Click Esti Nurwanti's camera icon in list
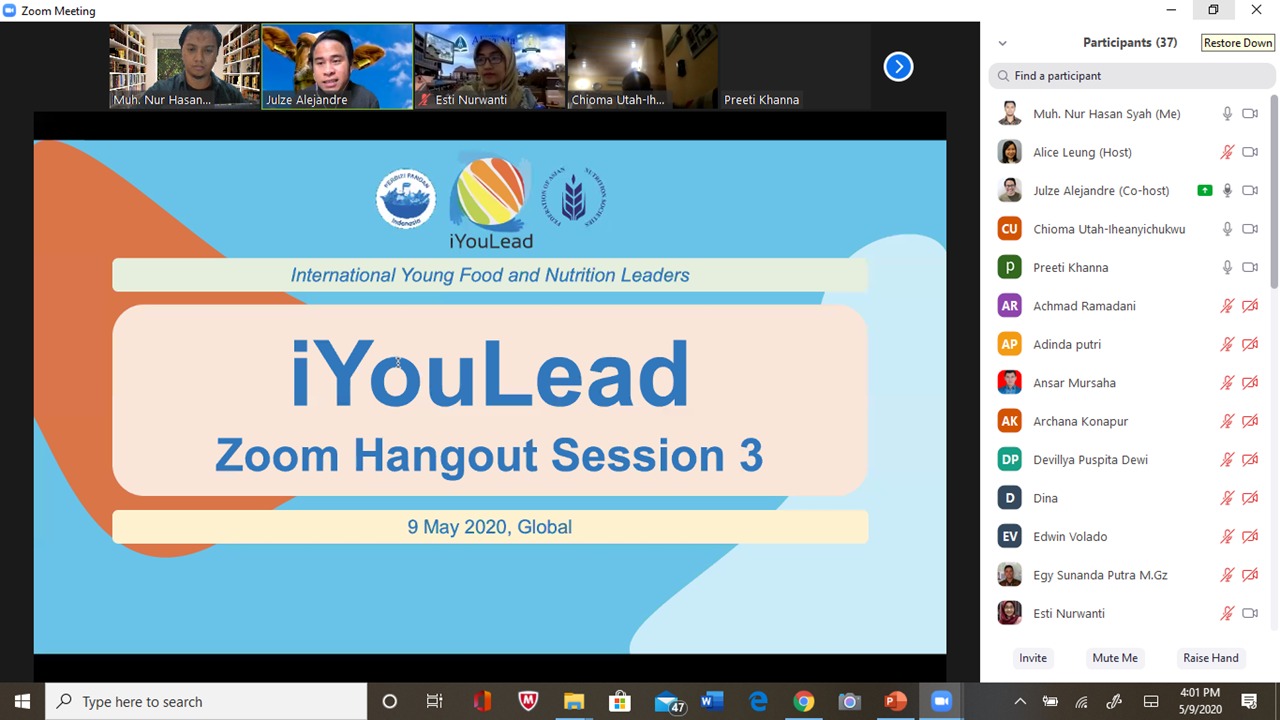Image resolution: width=1280 pixels, height=720 pixels. click(1250, 614)
